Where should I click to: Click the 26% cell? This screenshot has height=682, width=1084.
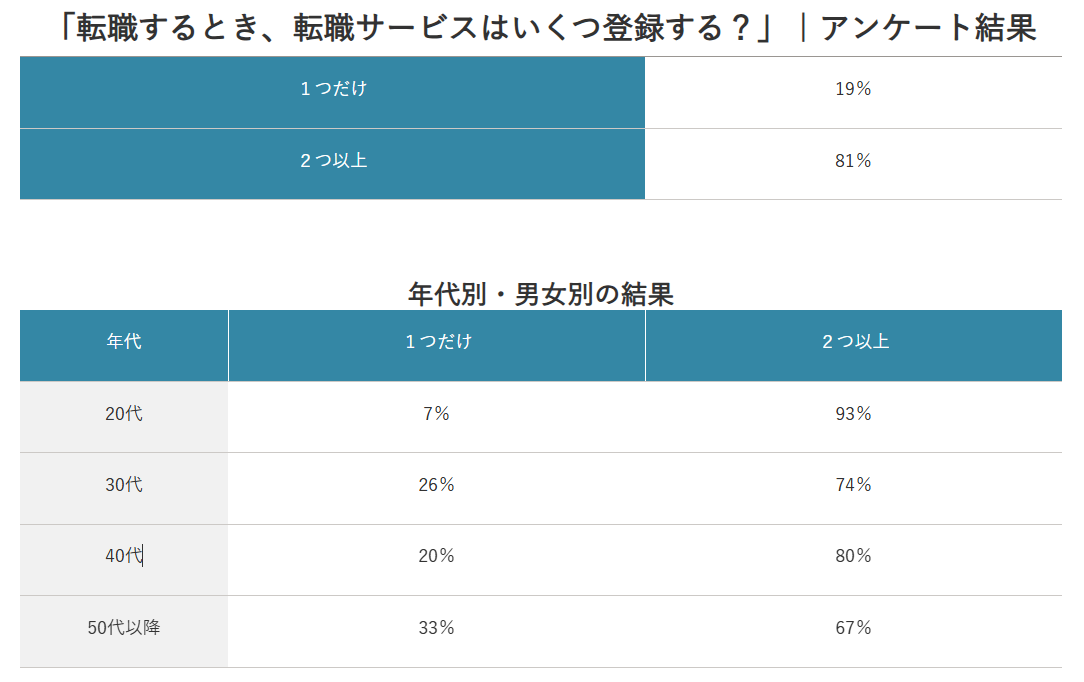[x=436, y=485]
